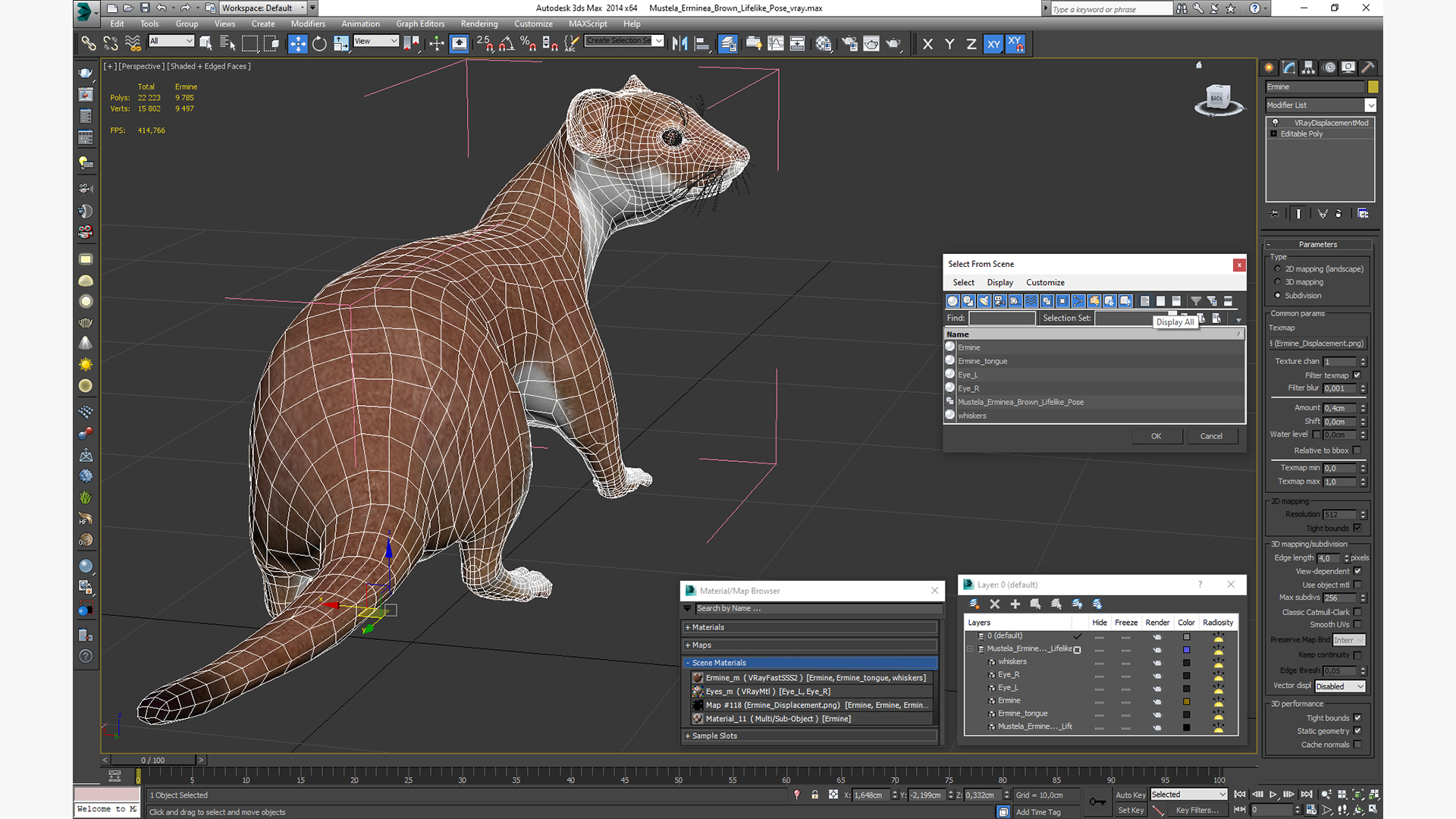The width and height of the screenshot is (1456, 819).
Task: Open the Manage Layers icon in main toolbar
Action: click(x=728, y=44)
